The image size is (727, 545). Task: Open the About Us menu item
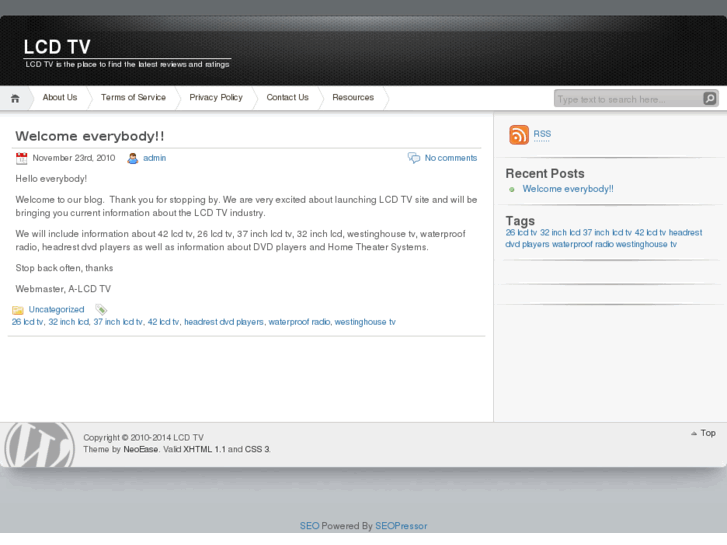(x=60, y=97)
